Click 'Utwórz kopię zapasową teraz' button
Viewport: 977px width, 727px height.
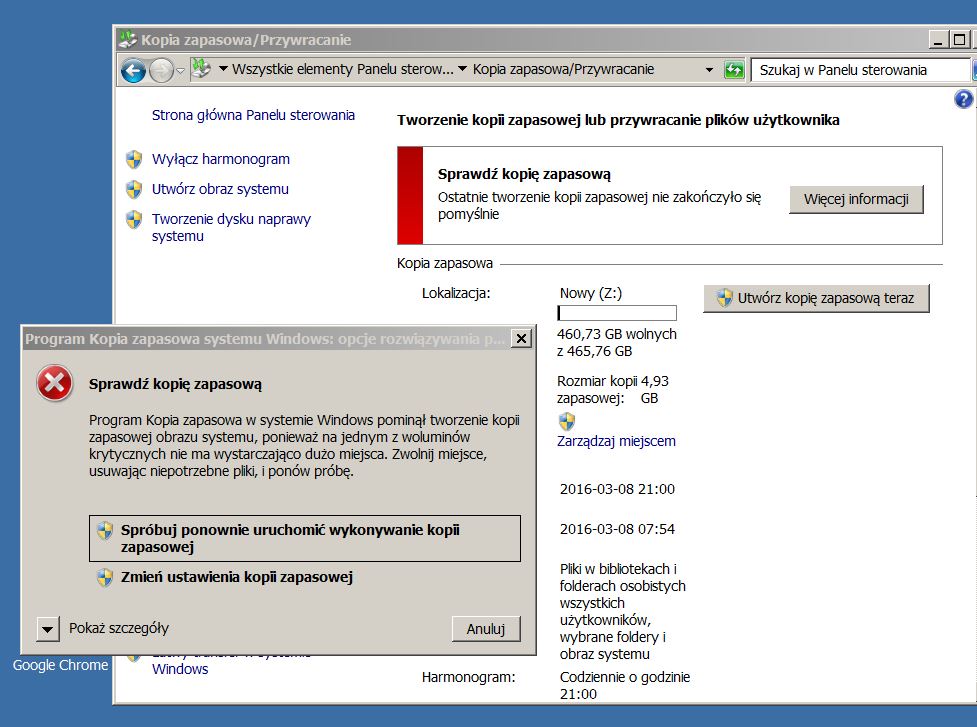pos(816,298)
